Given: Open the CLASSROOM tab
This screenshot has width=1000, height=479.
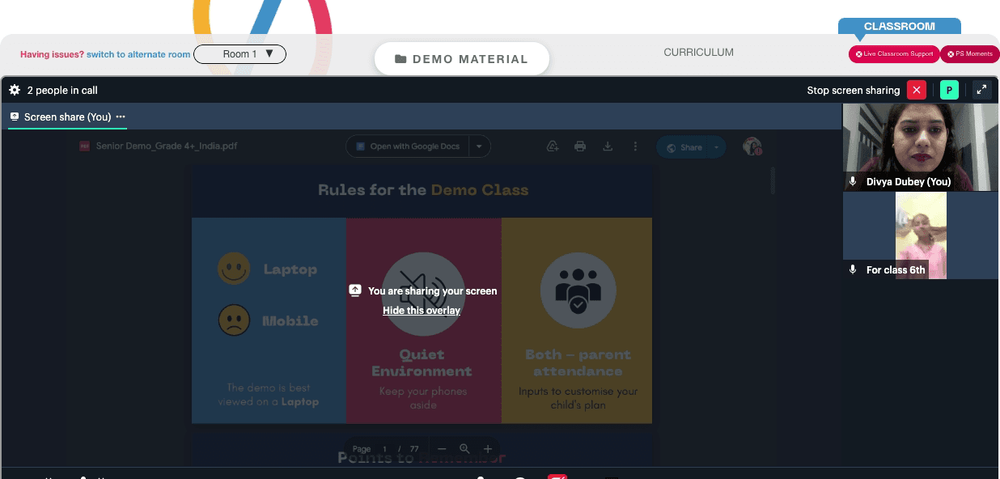Looking at the screenshot, I should (899, 27).
